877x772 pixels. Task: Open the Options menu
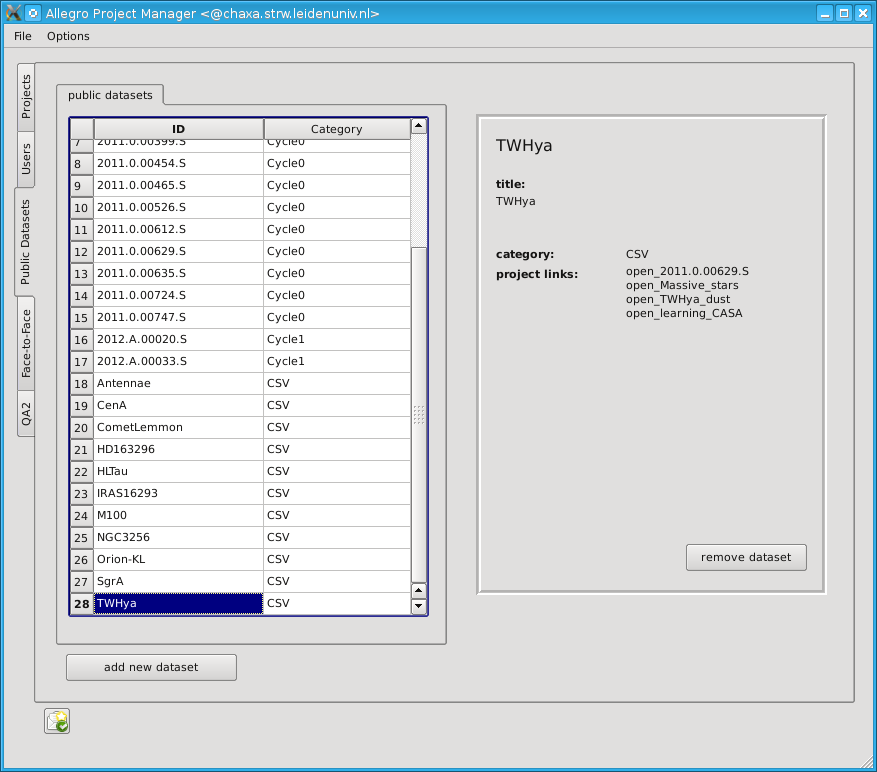coord(68,36)
